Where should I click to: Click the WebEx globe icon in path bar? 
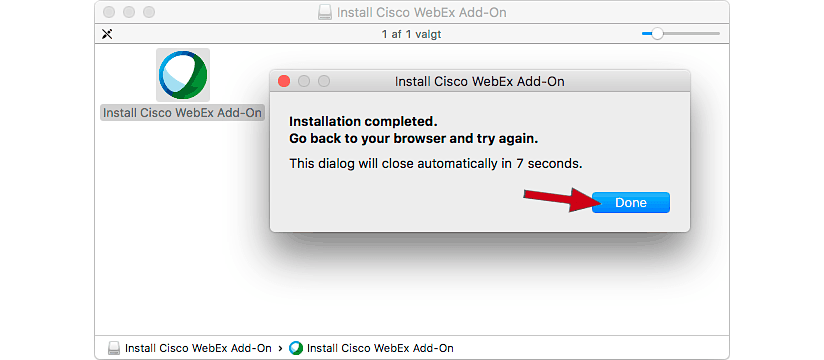click(x=296, y=348)
